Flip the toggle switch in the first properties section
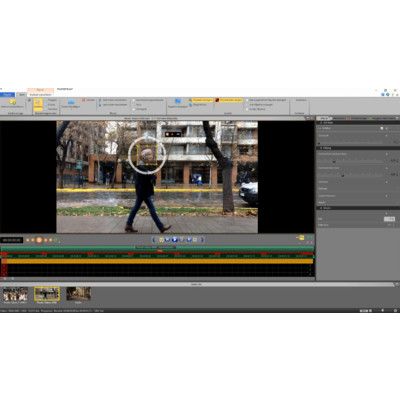400x400 pixels. 383,128
